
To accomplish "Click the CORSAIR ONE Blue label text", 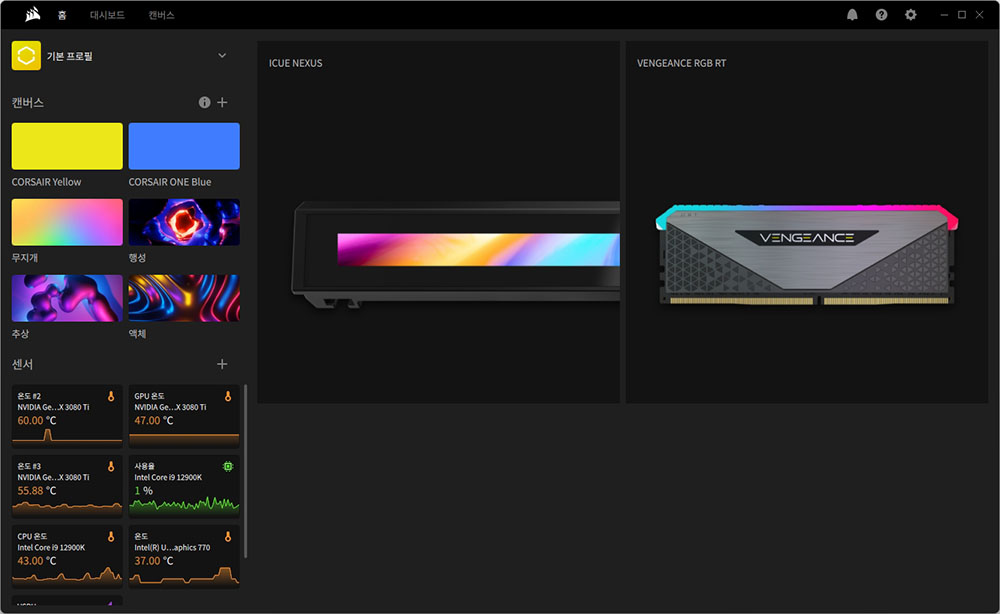I will click(170, 182).
